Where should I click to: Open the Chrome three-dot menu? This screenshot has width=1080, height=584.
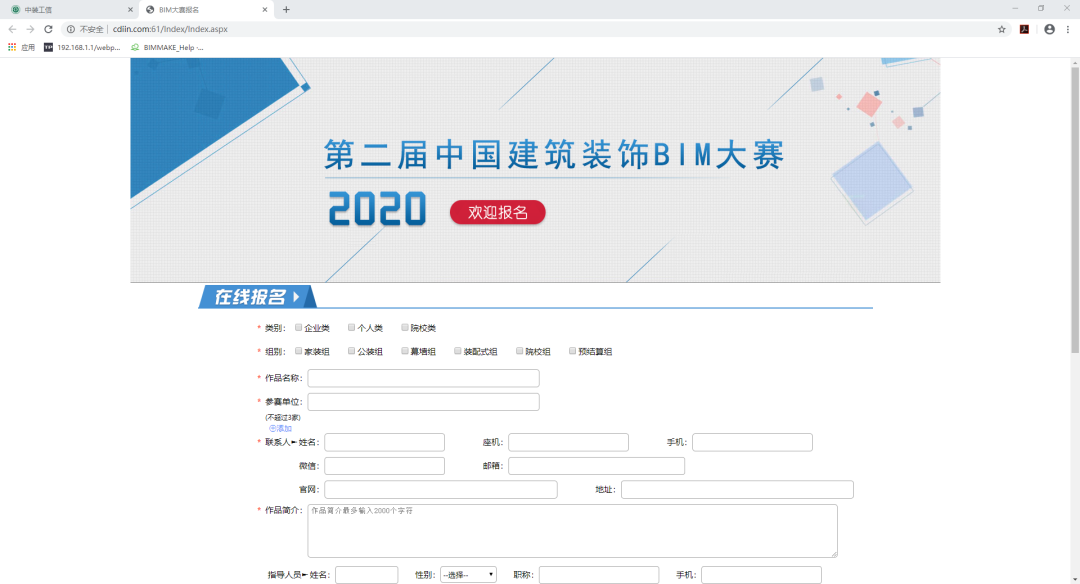coord(1068,29)
